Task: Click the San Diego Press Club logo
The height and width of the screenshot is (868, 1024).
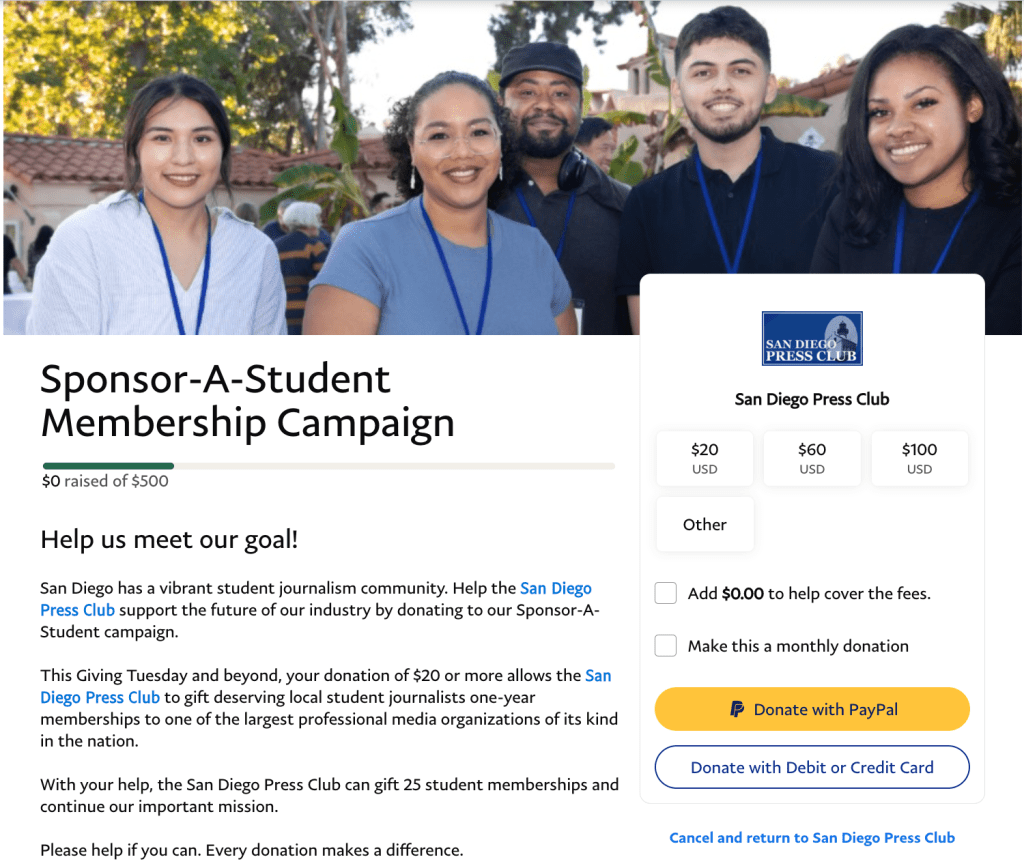Action: (x=811, y=338)
